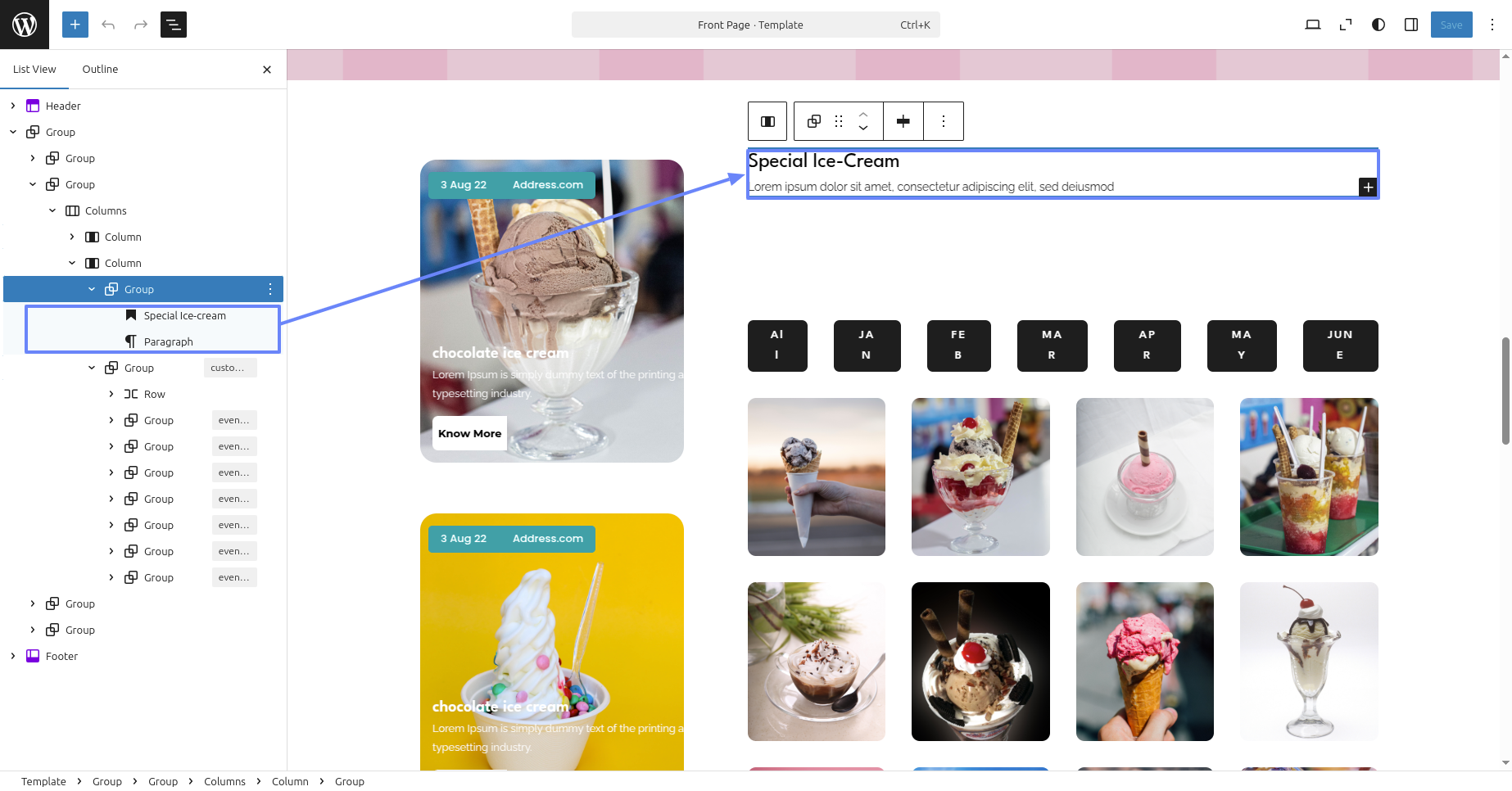Collapse the Group labeled custo…
The image size is (1512, 791).
tap(92, 368)
